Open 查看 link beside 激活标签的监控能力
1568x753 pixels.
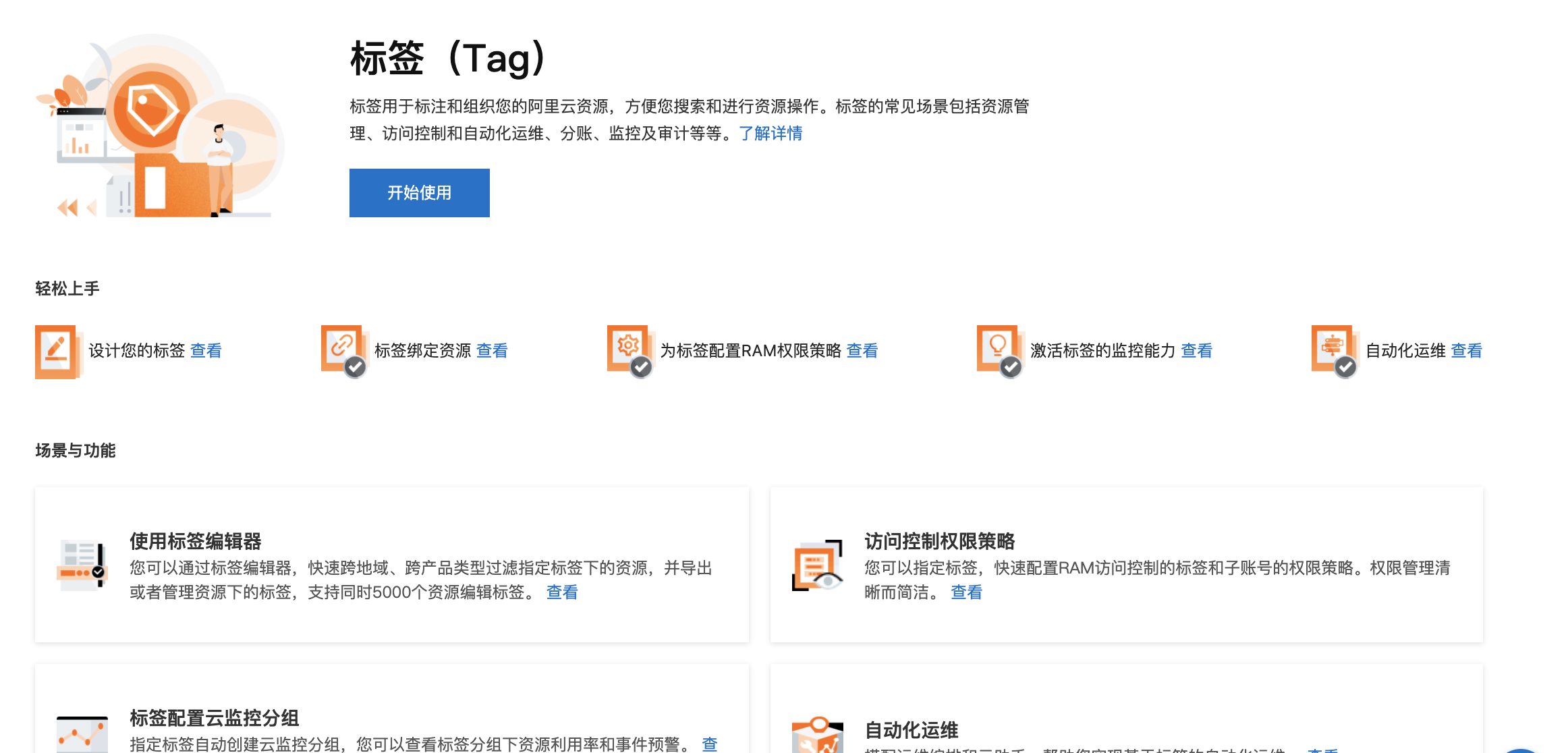click(x=1197, y=351)
